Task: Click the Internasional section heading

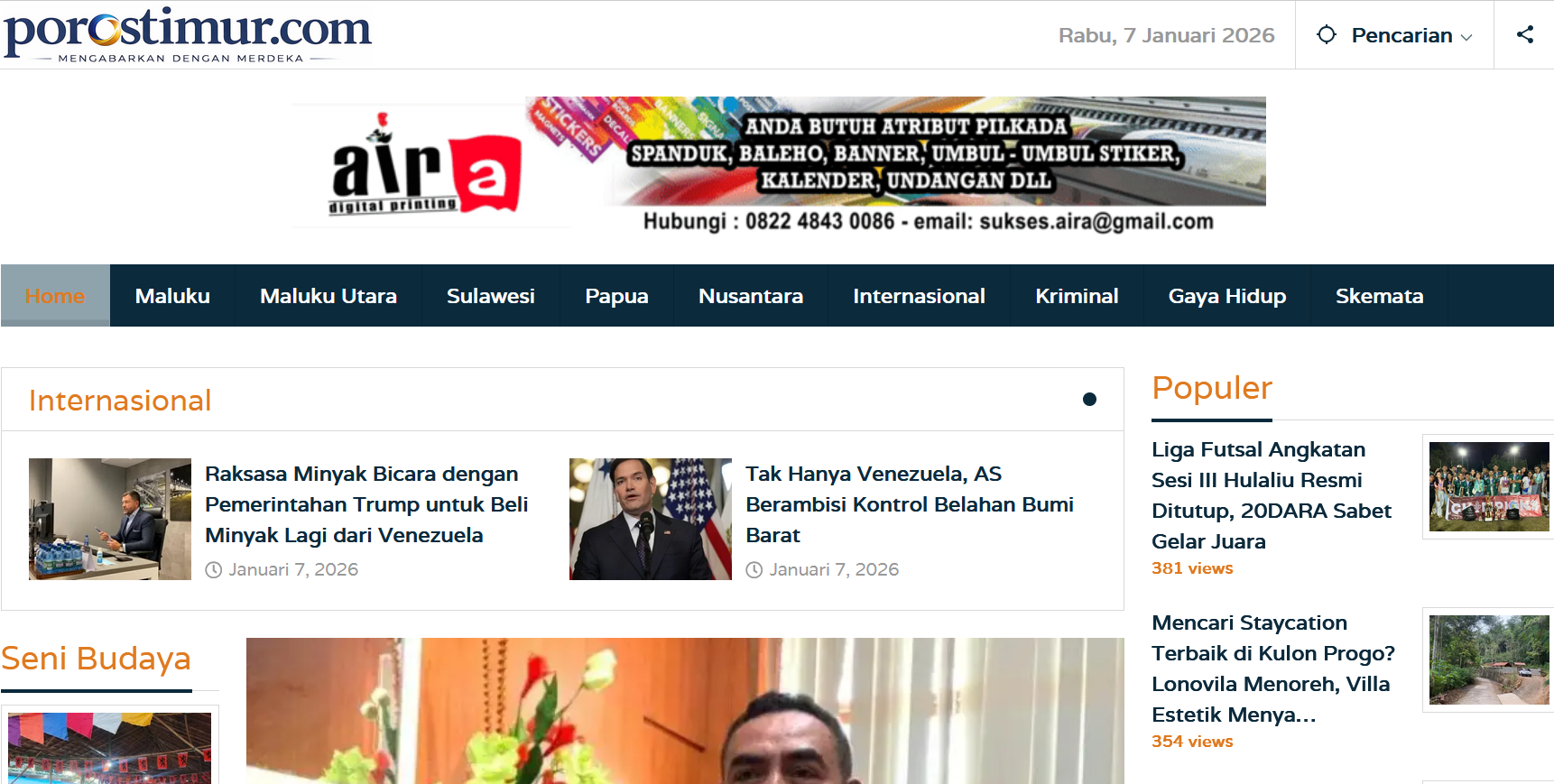Action: pos(120,401)
